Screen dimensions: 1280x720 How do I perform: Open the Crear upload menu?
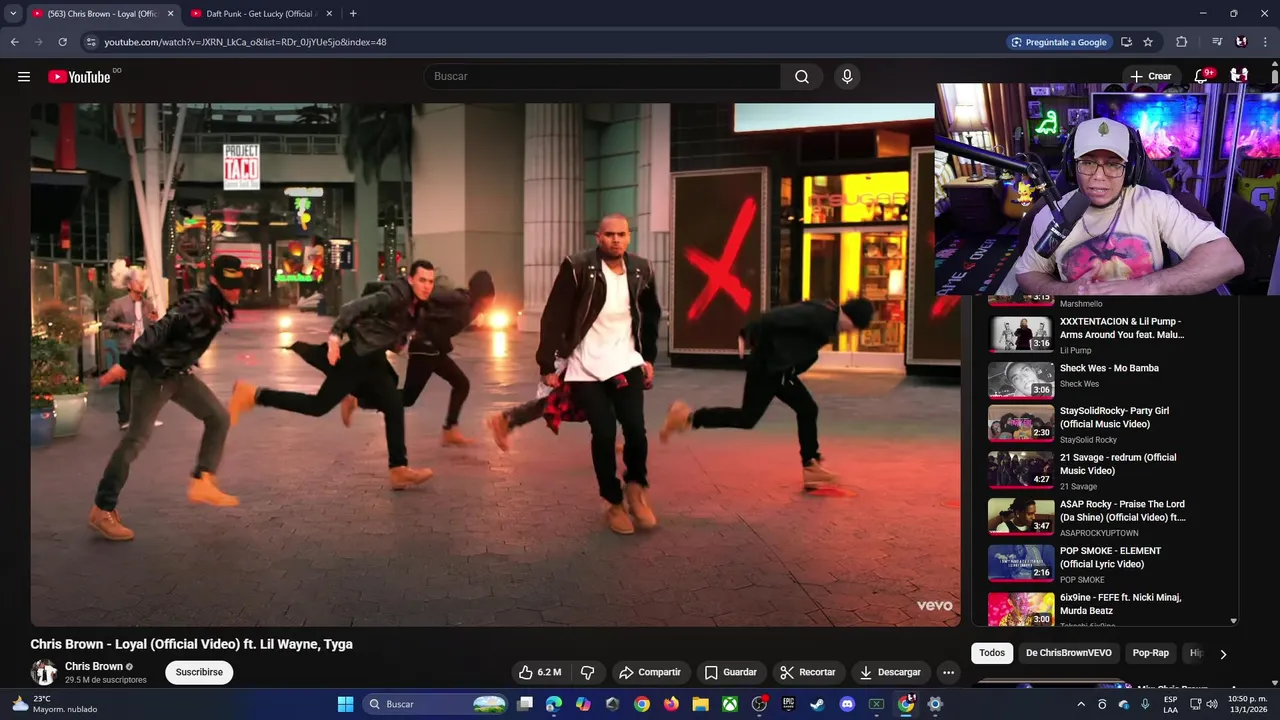click(1150, 76)
